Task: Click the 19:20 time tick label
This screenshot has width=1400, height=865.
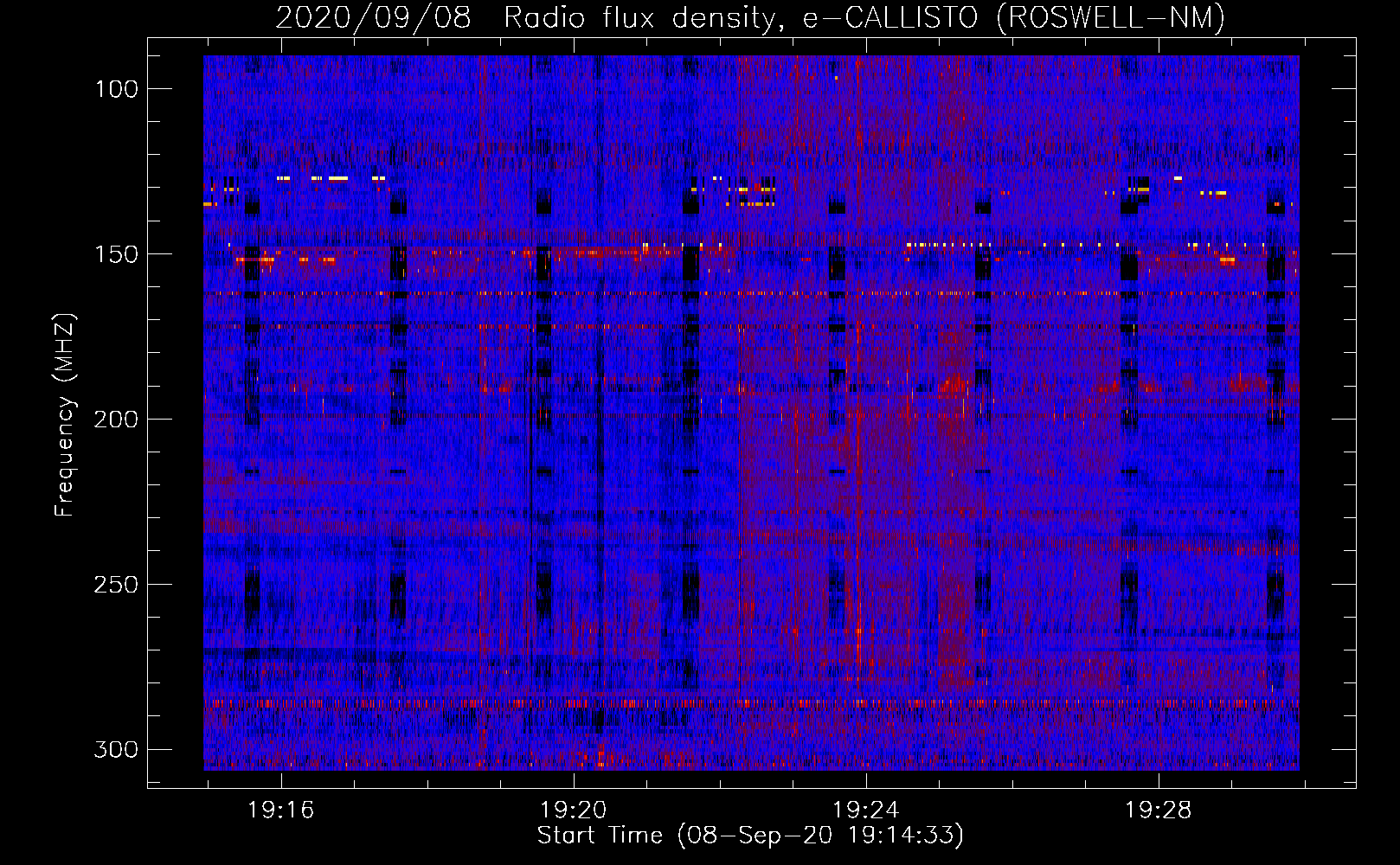Action: click(573, 811)
